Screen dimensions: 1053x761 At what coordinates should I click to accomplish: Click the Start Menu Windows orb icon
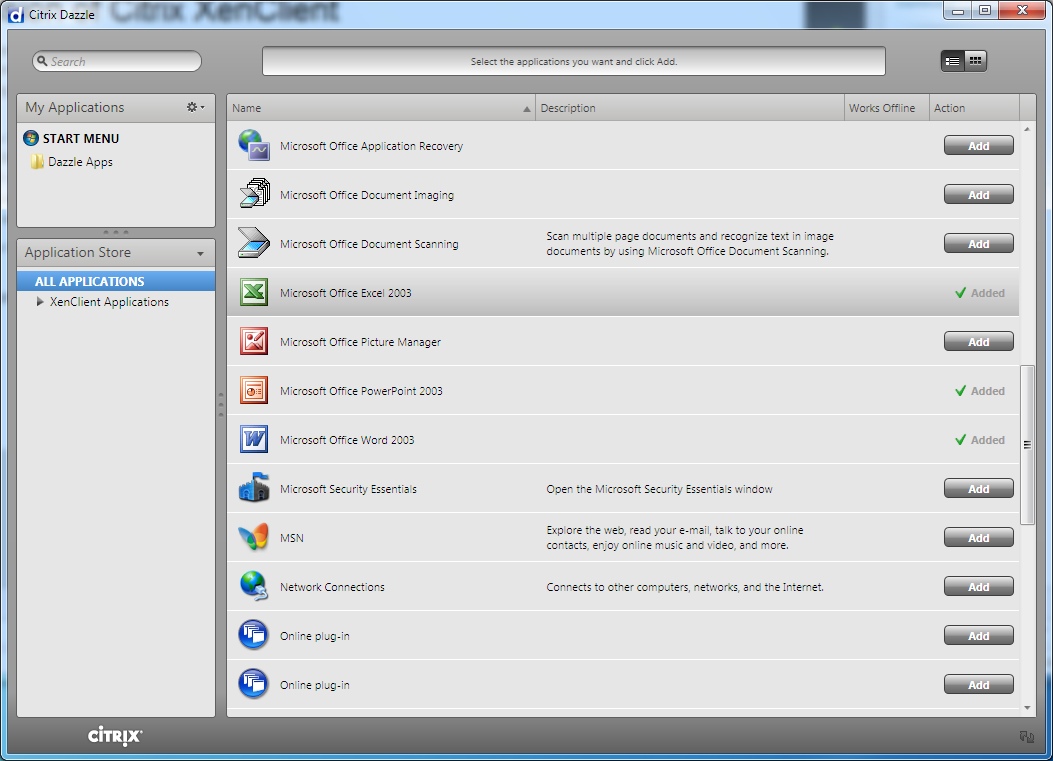click(31, 138)
